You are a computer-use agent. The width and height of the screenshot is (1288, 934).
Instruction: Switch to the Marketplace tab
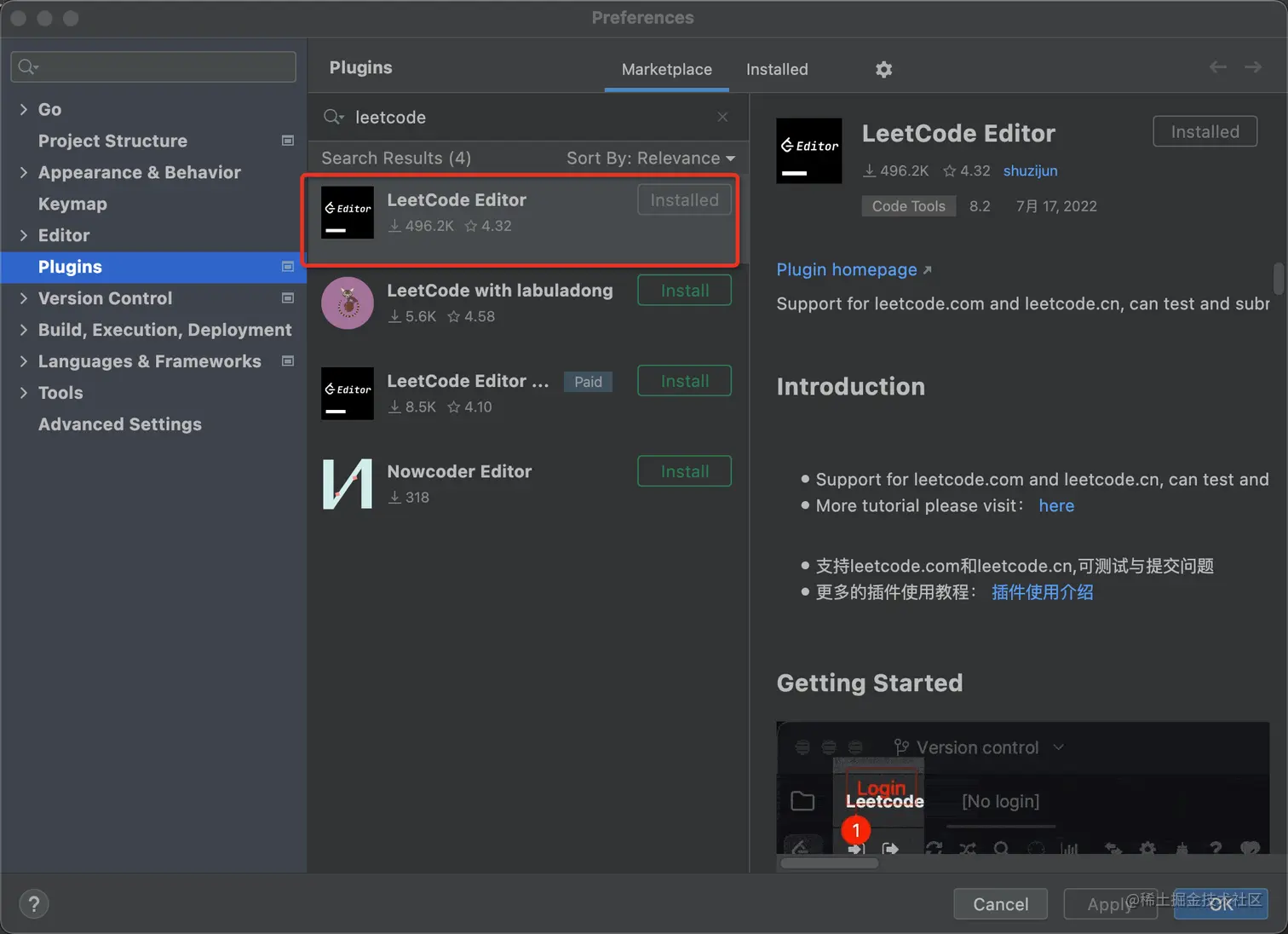tap(667, 69)
